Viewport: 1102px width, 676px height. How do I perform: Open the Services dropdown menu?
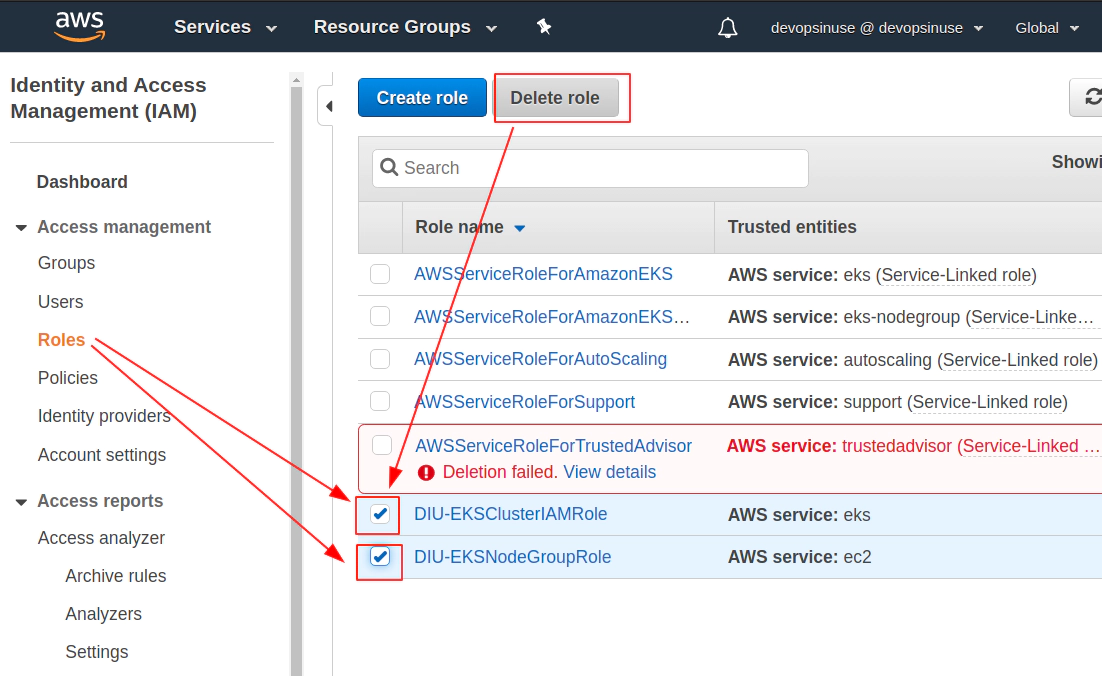click(225, 27)
